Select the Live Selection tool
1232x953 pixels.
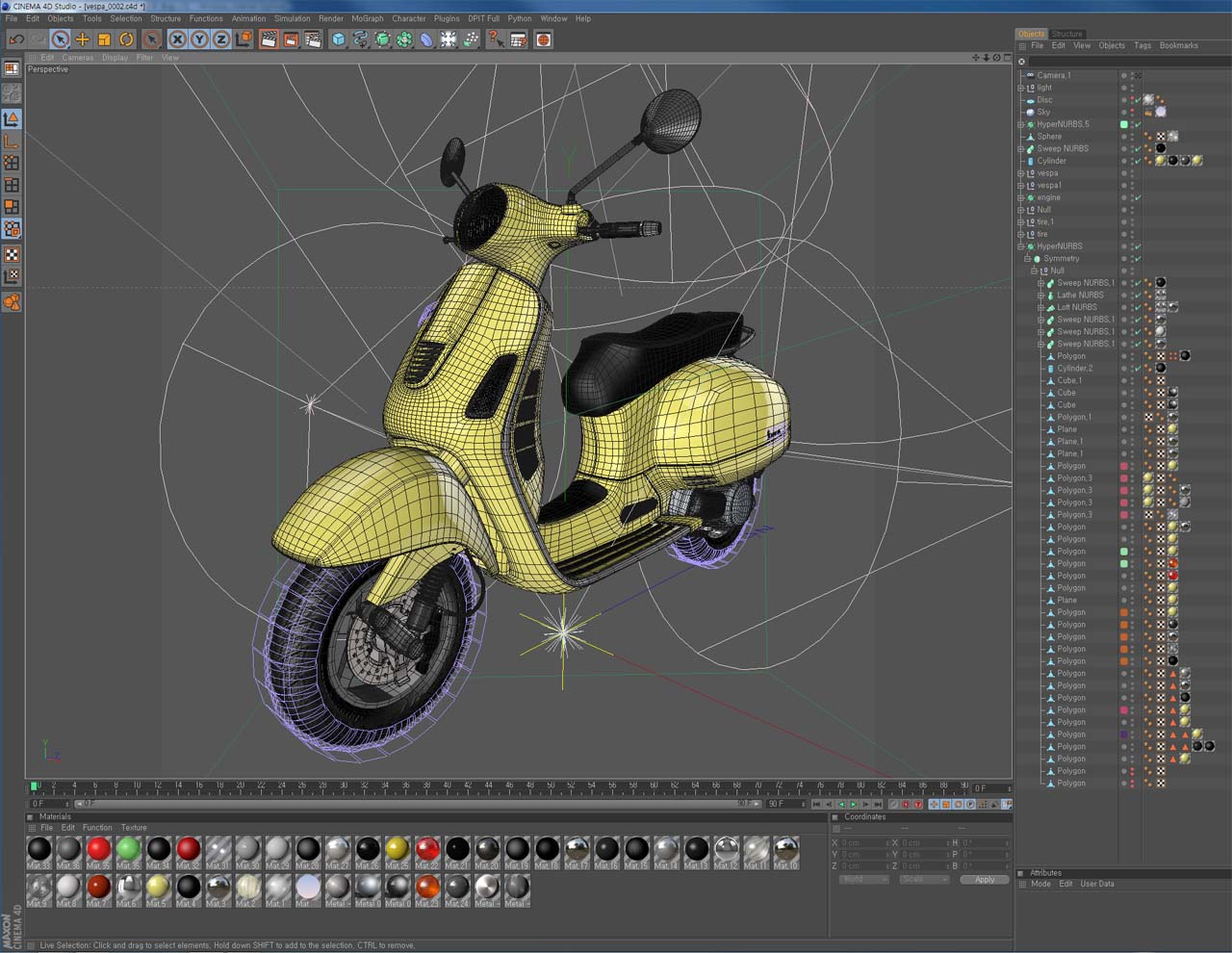pos(60,39)
